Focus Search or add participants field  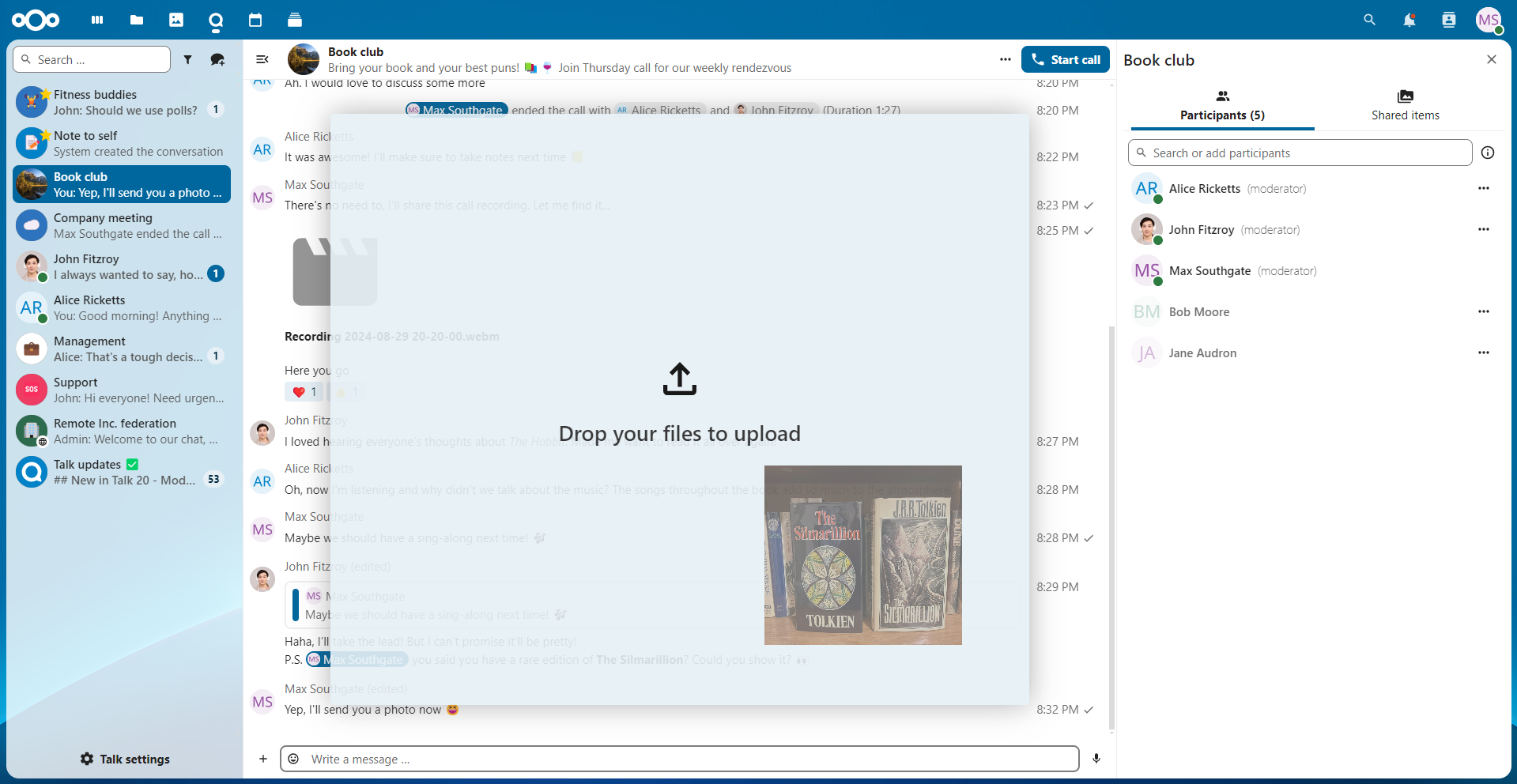(x=1300, y=153)
